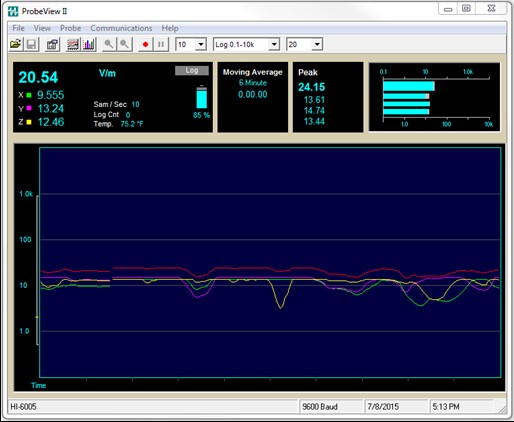Toggle the magenta Y axis marker

pos(29,108)
